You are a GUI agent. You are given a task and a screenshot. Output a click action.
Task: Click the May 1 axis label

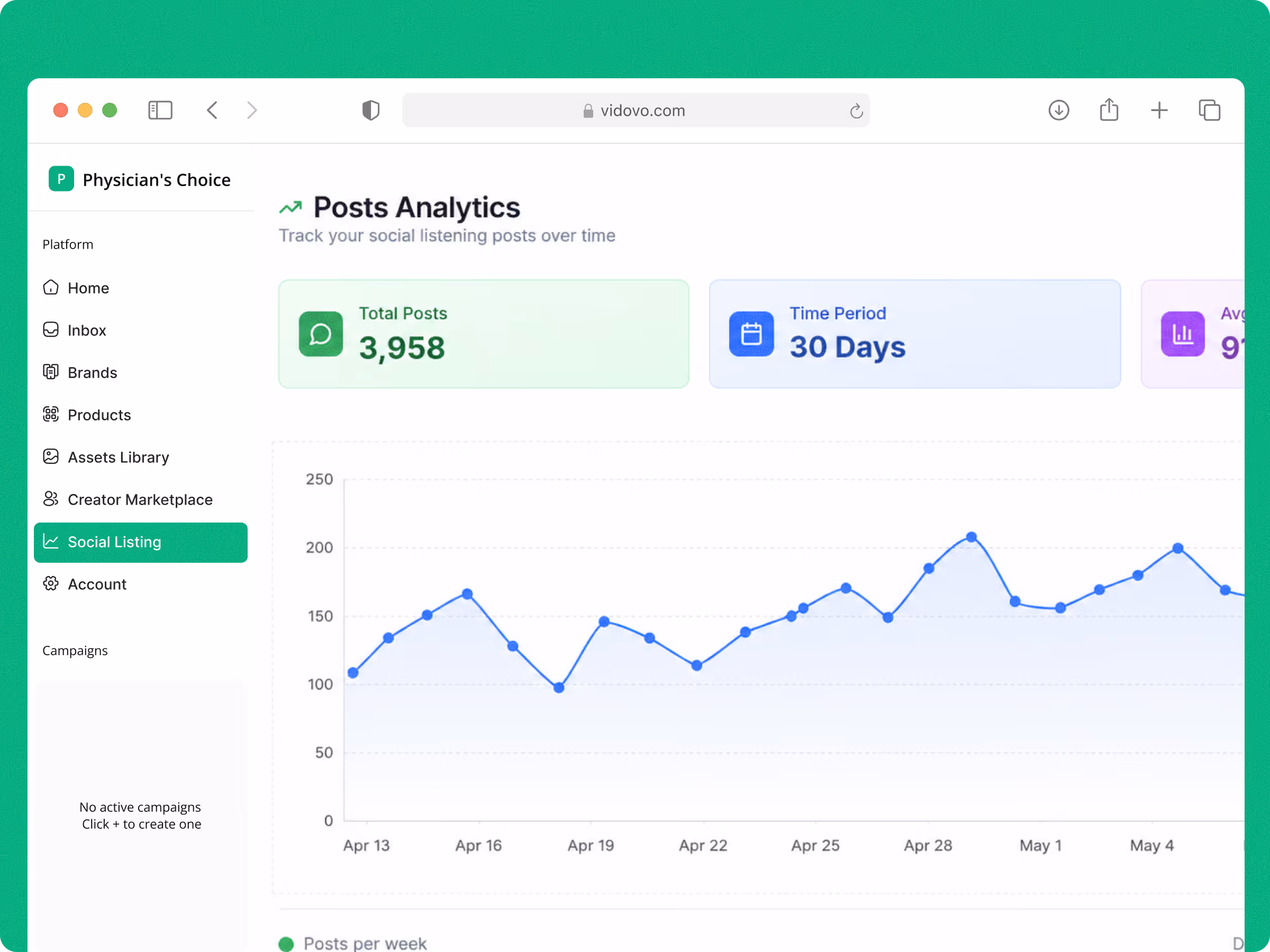click(1040, 845)
